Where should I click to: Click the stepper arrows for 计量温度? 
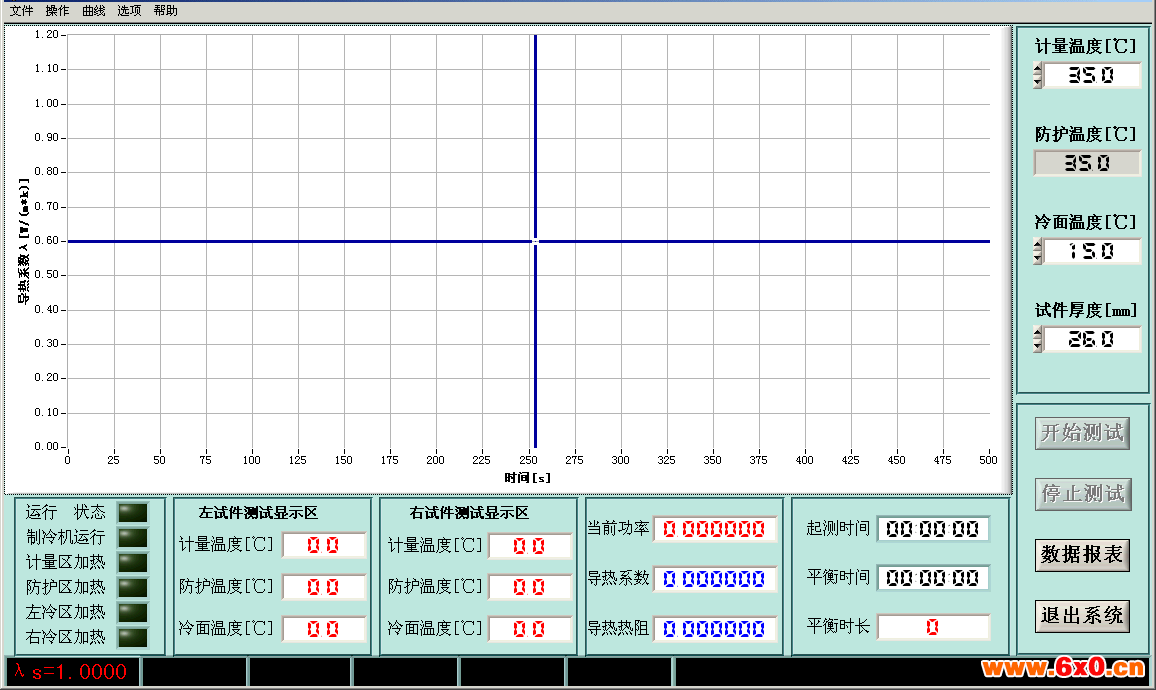(x=1038, y=75)
